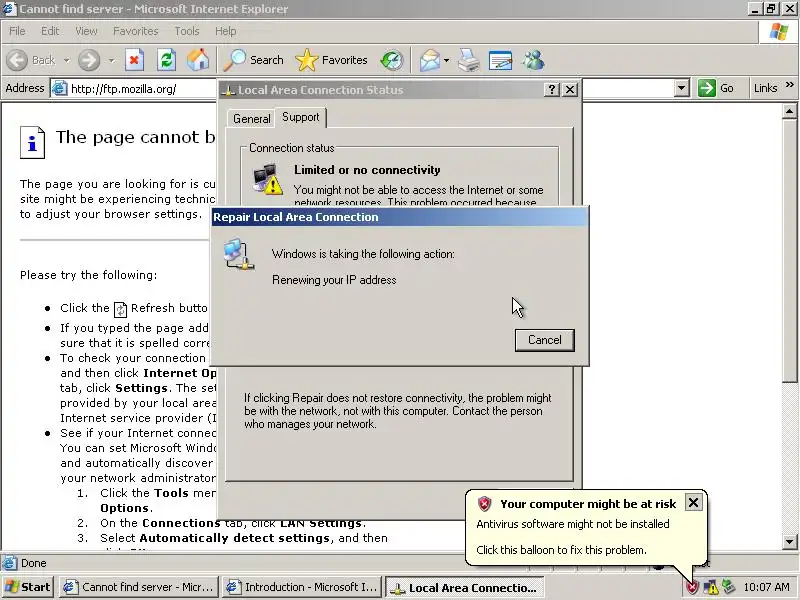Image resolution: width=800 pixels, height=600 pixels.
Task: Switch to the General tab
Action: click(x=252, y=119)
